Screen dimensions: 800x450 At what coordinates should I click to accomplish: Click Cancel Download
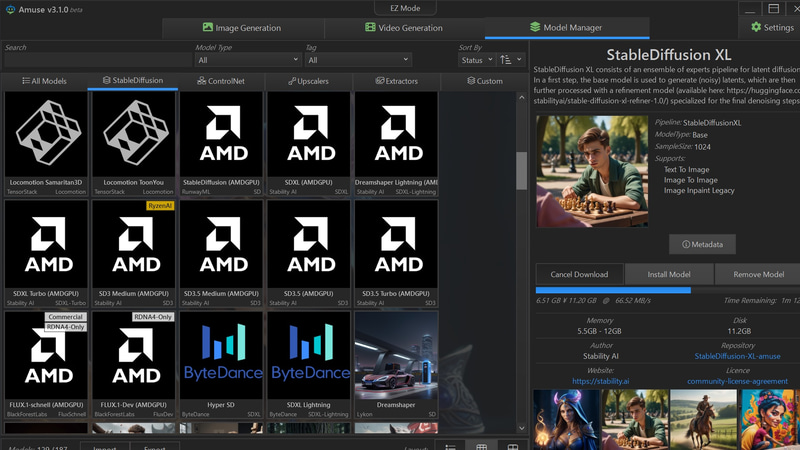pyautogui.click(x=579, y=274)
